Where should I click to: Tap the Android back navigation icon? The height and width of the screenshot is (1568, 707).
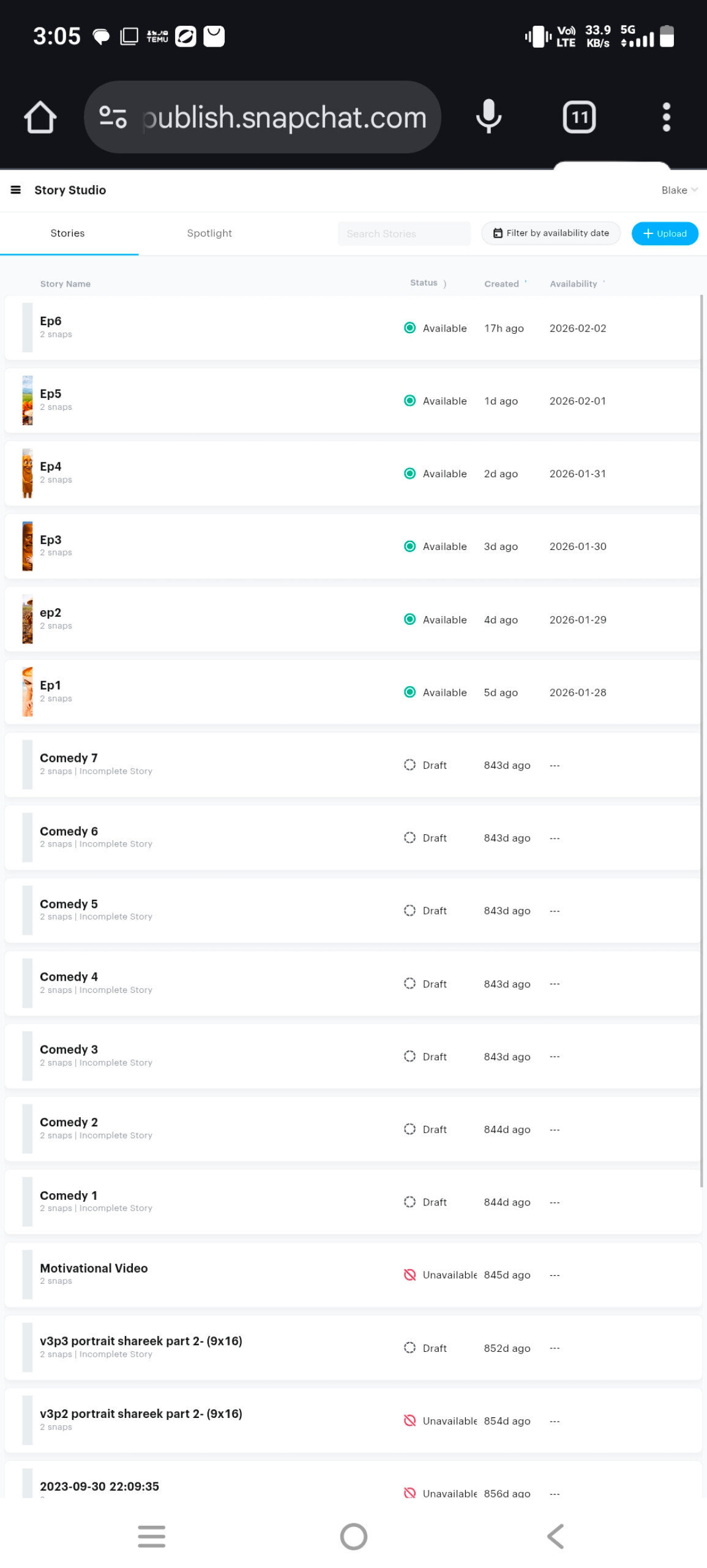point(555,1535)
